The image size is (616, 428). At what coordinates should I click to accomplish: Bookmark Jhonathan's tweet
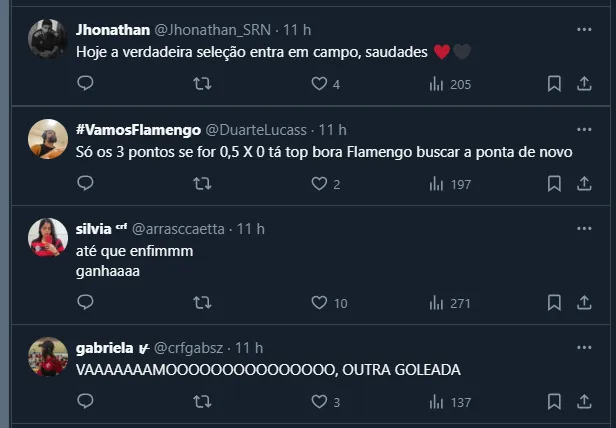[x=554, y=84]
